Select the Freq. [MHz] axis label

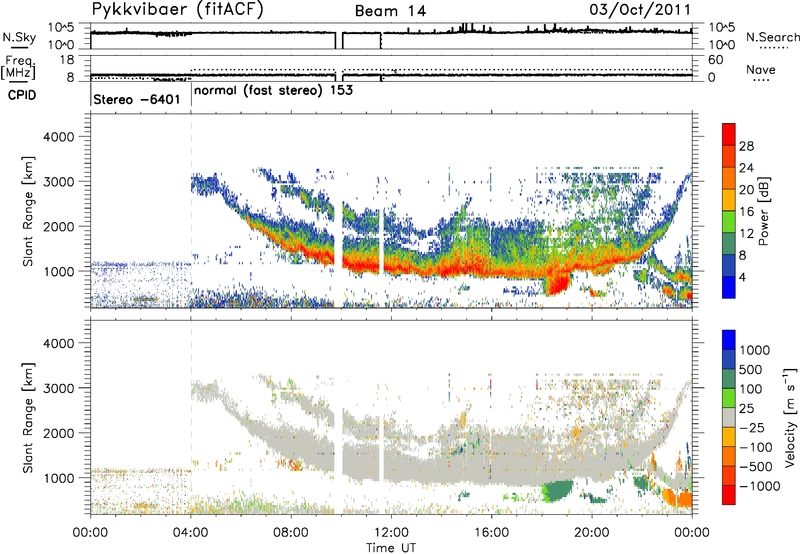pyautogui.click(x=19, y=68)
